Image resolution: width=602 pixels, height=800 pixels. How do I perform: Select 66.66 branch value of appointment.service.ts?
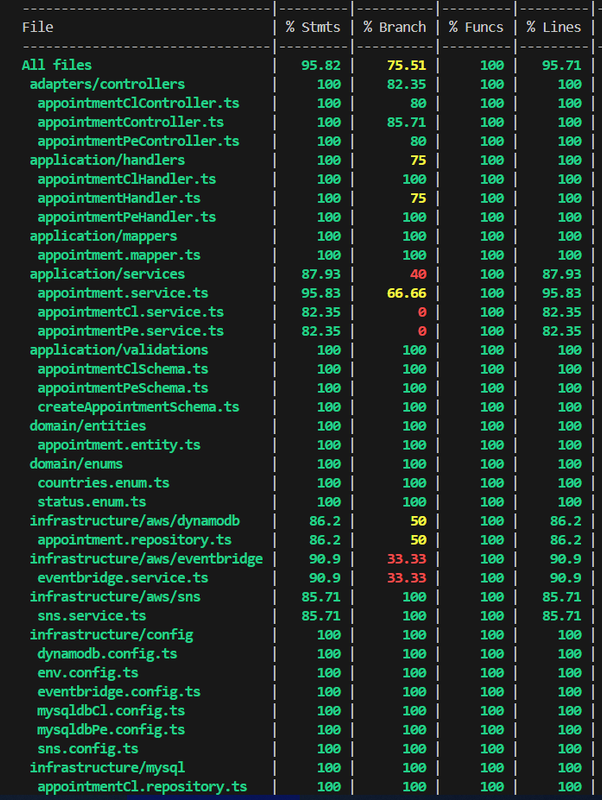pos(407,293)
